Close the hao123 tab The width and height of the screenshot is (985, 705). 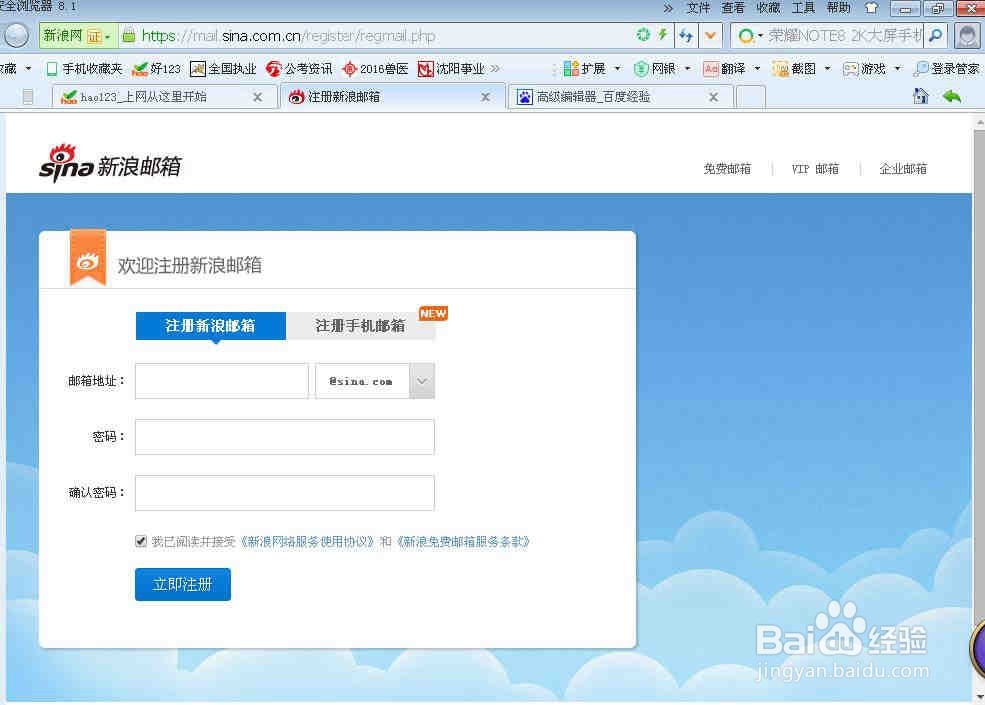tap(258, 97)
